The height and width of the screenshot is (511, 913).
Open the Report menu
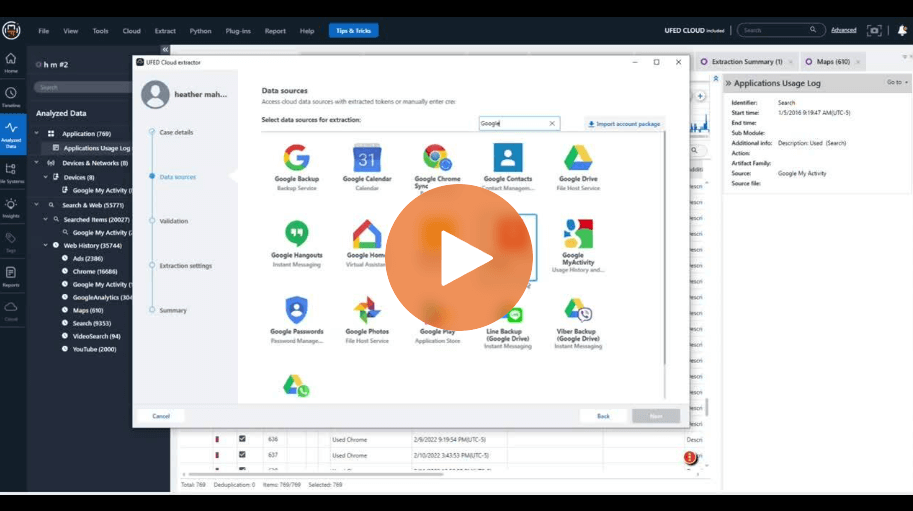(275, 31)
